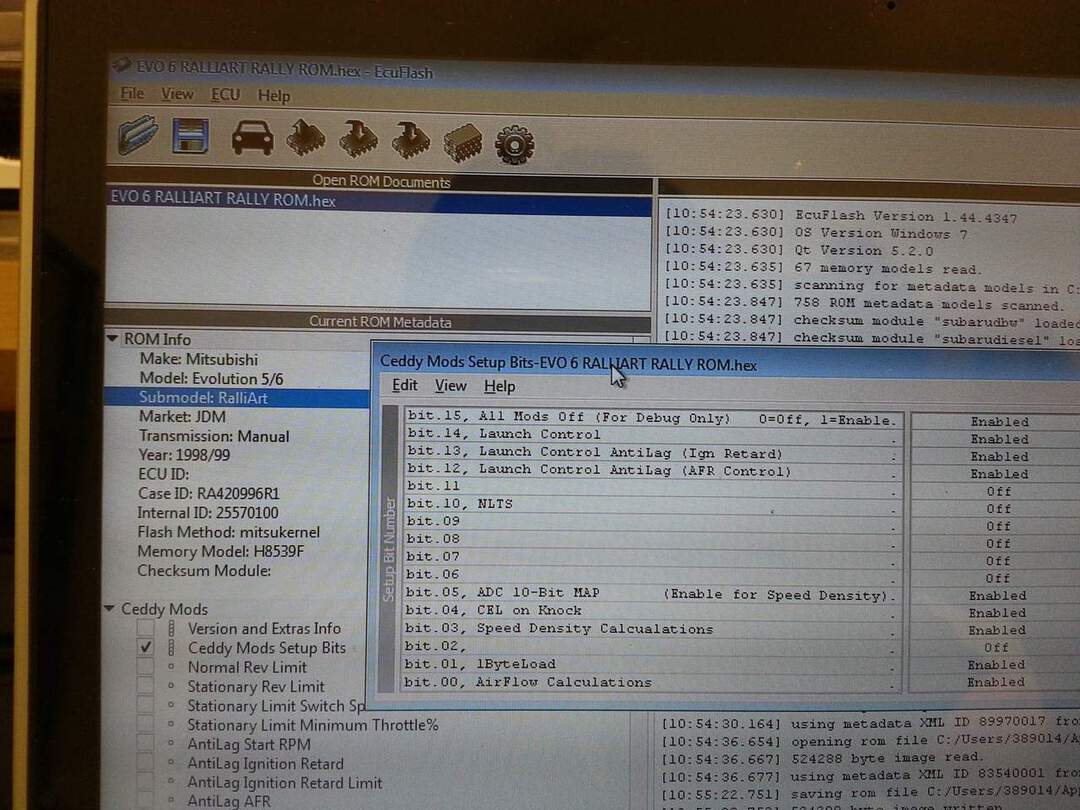Screen dimensions: 1080x810
Task: Click the table icon beside Version and Extras Info
Action: (172, 629)
